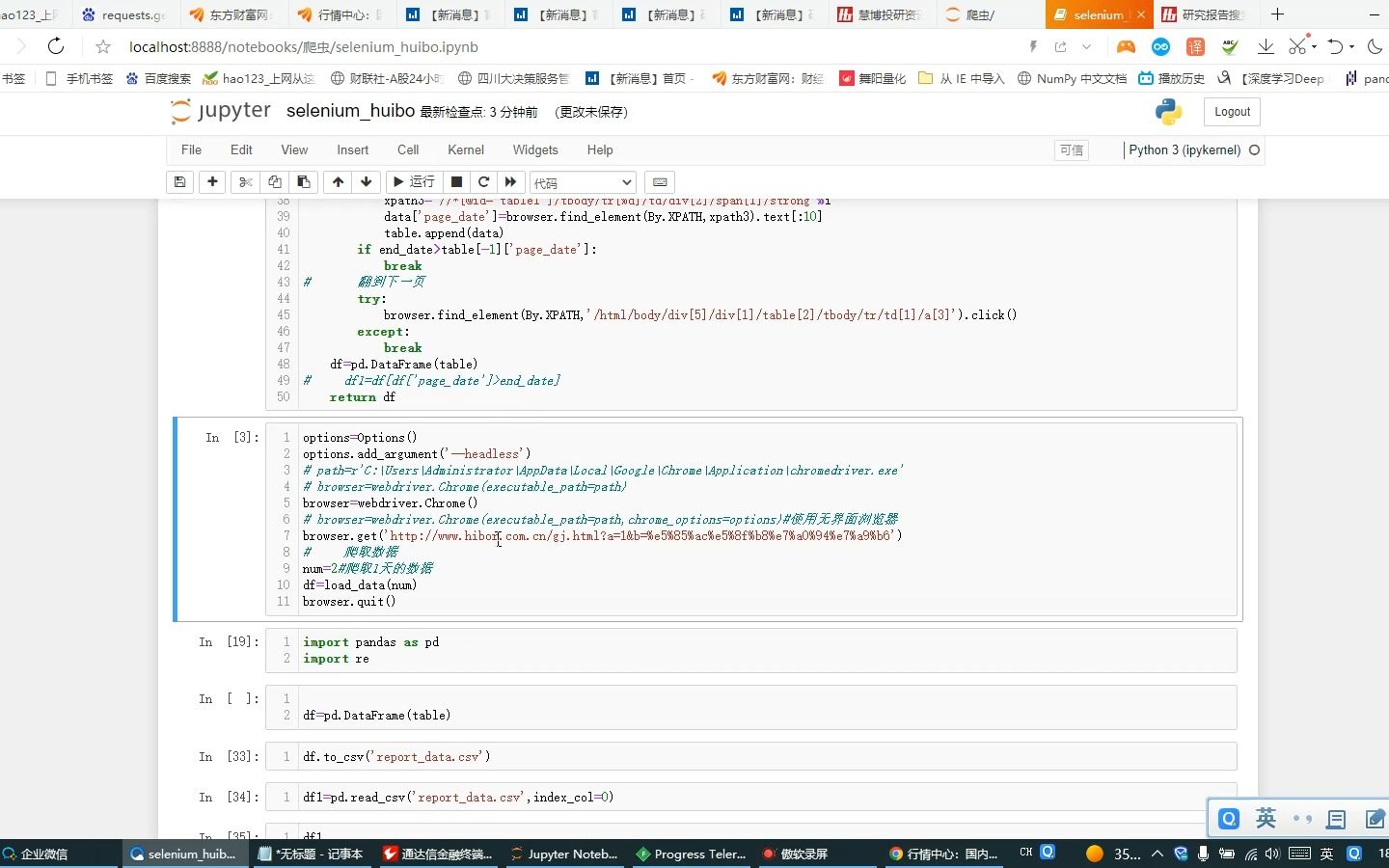
Task: Expand the screenshot tool dropdown arrow
Action: coord(1314,46)
